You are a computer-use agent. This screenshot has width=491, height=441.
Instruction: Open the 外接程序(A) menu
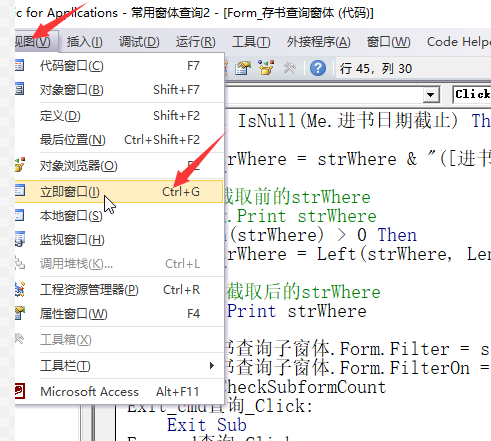point(318,42)
